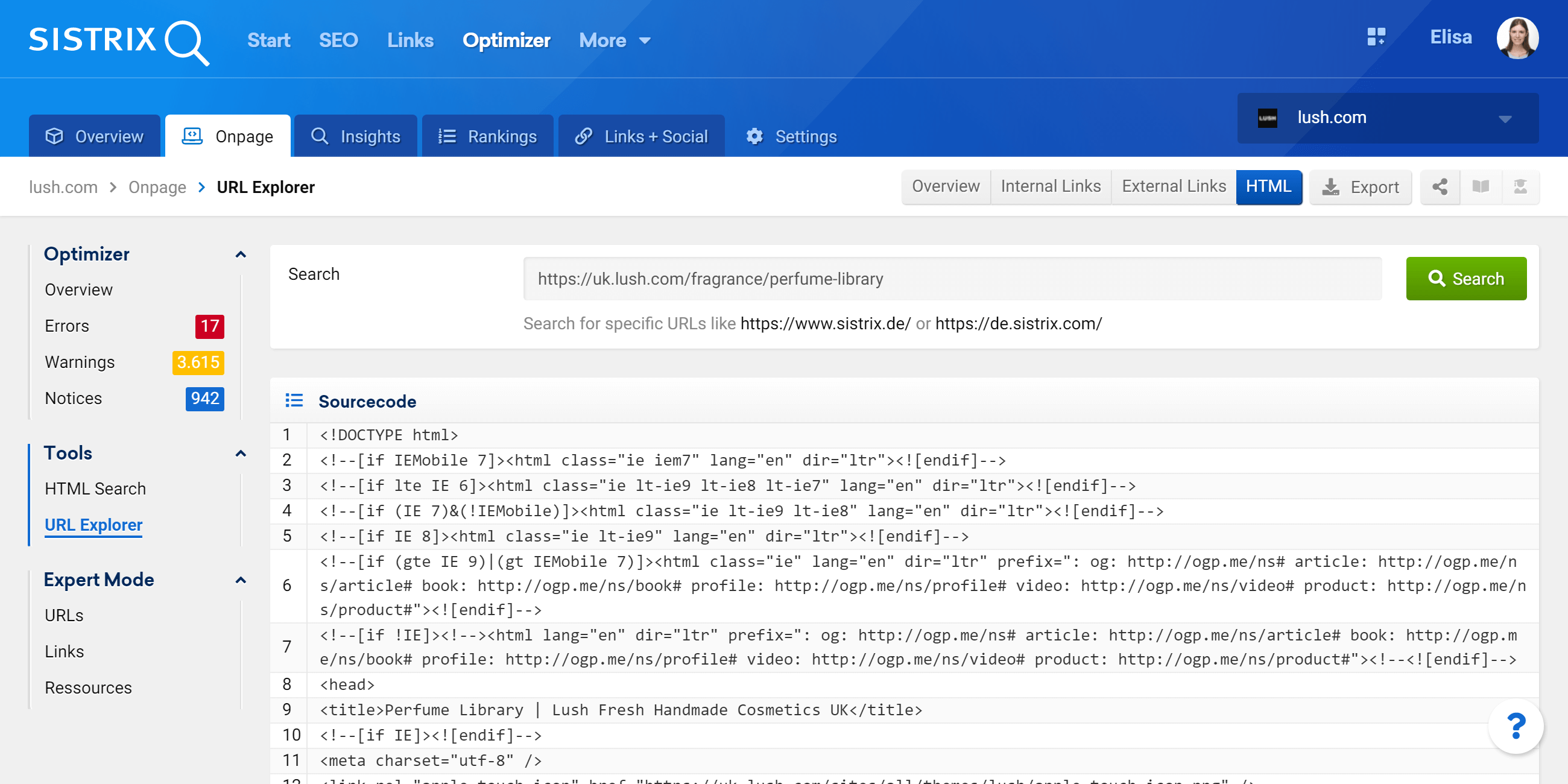
Task: Click URL Explorer breadcrumb
Action: pos(265,187)
